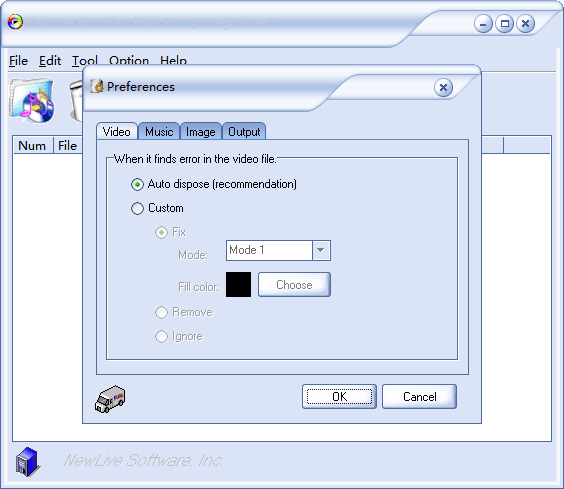
Task: Click the Cancel button
Action: [x=419, y=397]
